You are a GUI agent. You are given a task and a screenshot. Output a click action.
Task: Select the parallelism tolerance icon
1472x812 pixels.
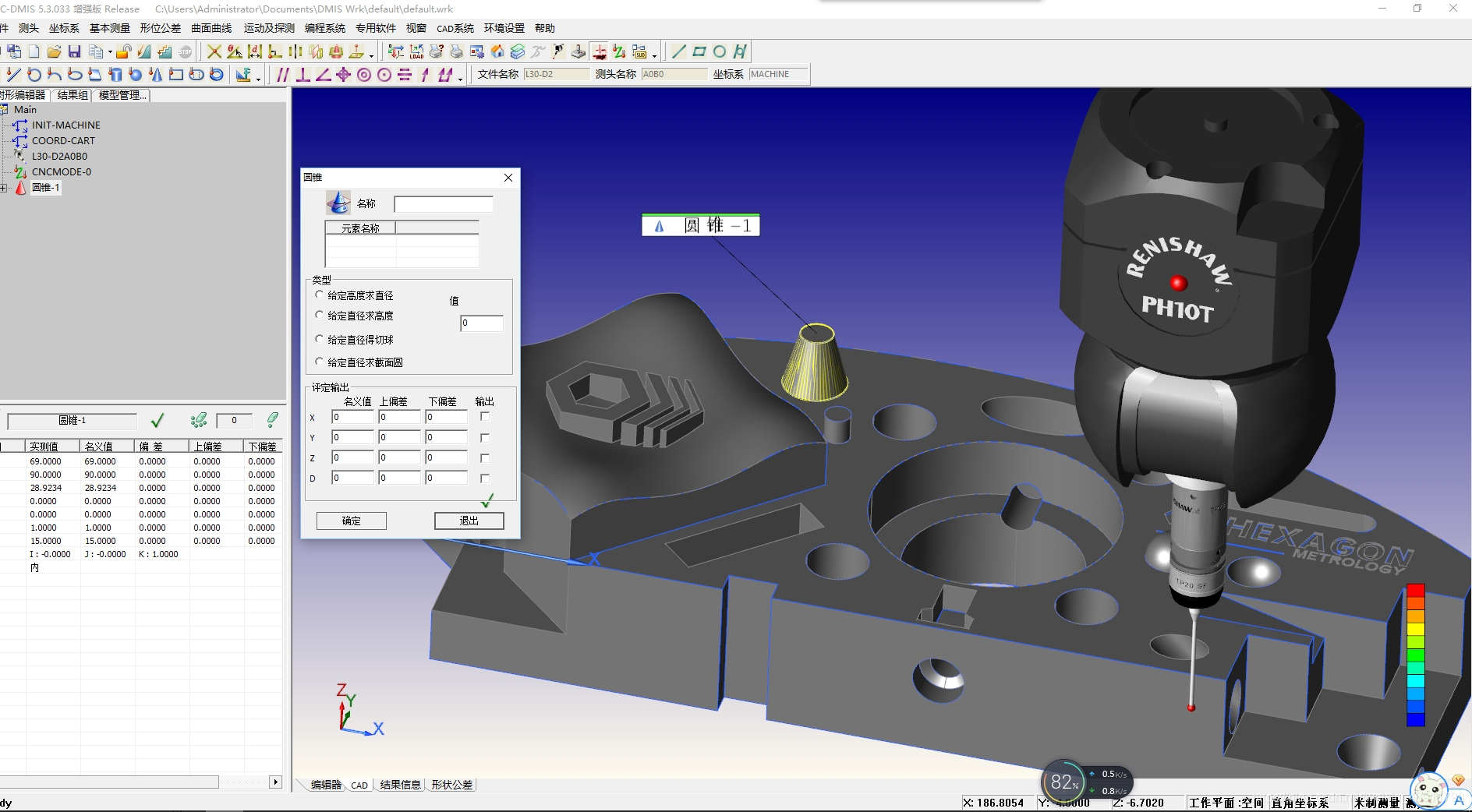(283, 75)
